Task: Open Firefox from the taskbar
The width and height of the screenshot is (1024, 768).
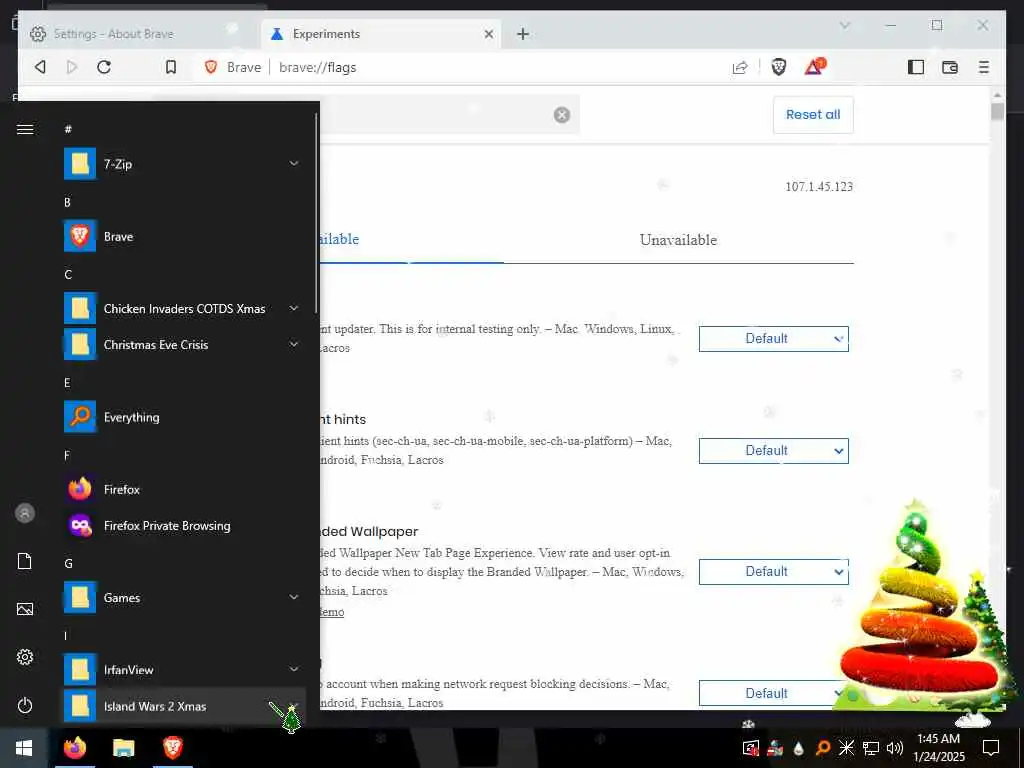Action: pyautogui.click(x=75, y=748)
